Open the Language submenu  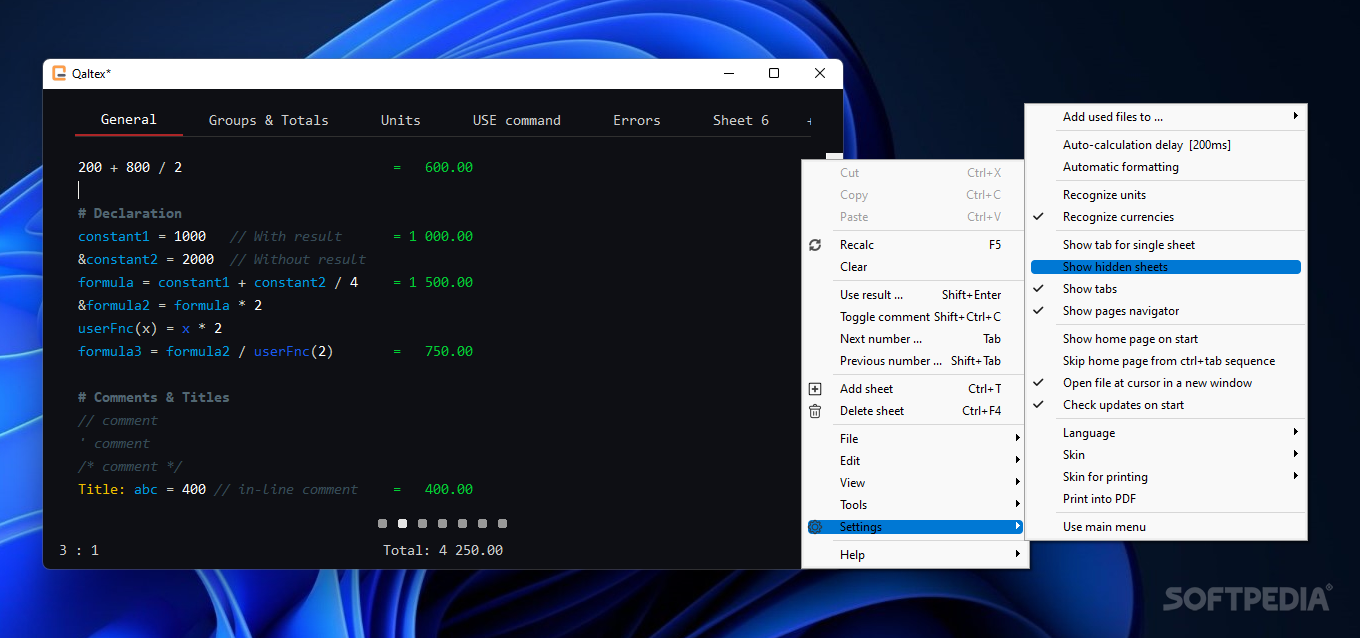1166,433
